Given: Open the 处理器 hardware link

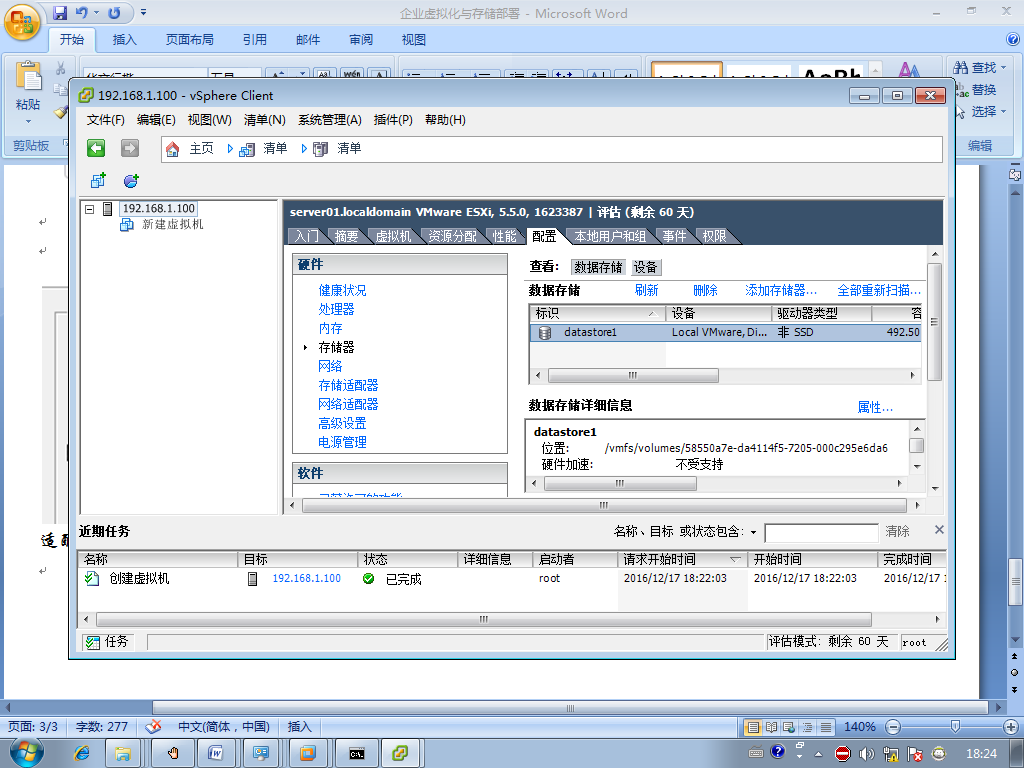Looking at the screenshot, I should (x=336, y=309).
